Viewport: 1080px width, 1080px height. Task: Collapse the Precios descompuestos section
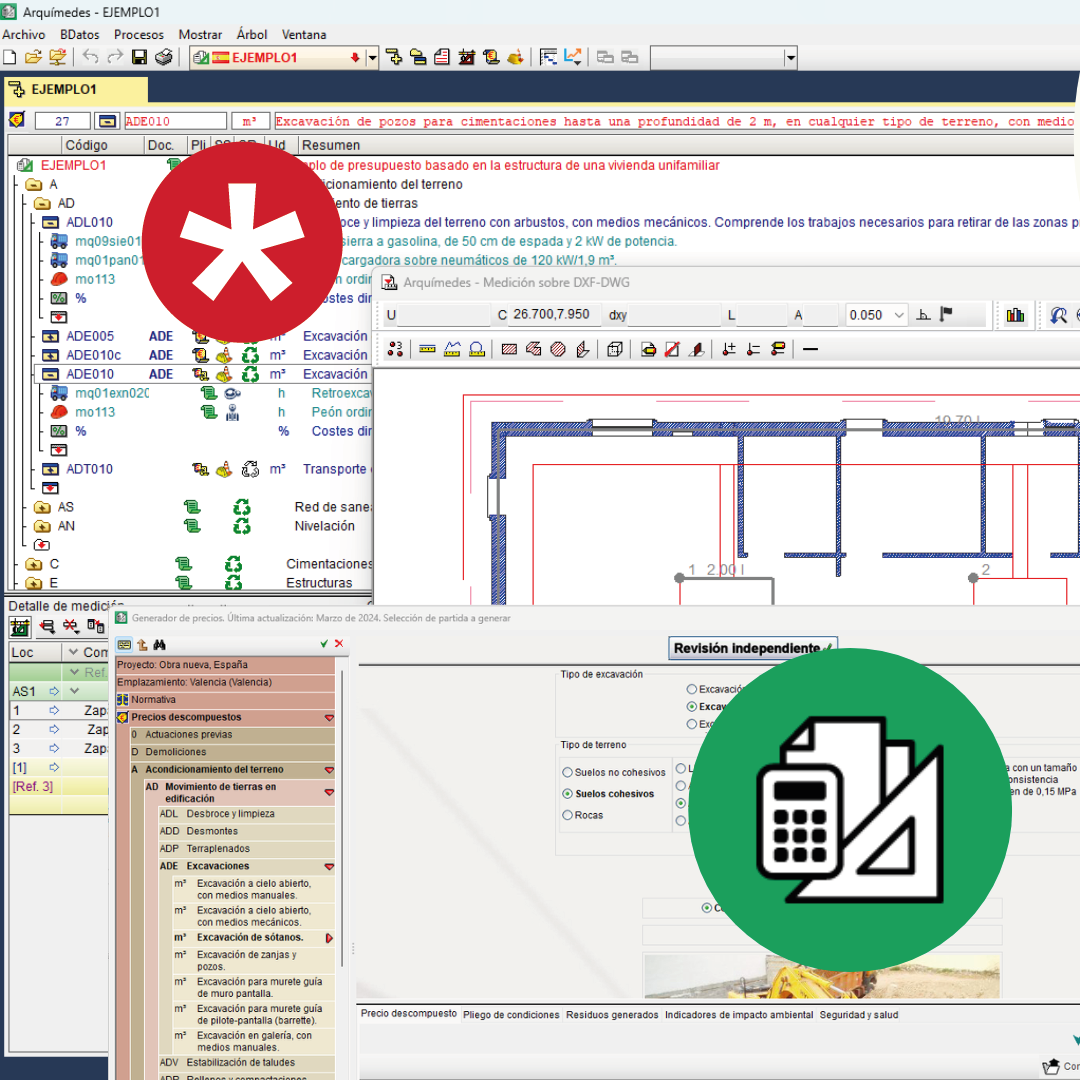point(329,718)
